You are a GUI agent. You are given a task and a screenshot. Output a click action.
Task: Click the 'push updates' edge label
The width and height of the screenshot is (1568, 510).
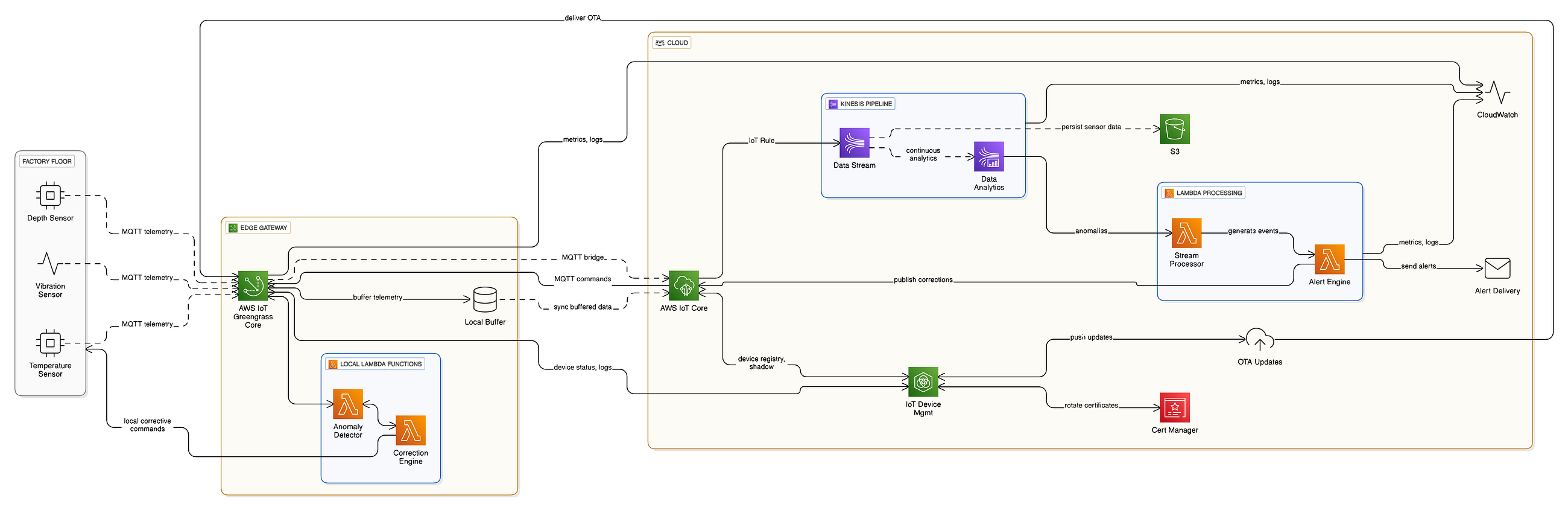(x=1092, y=337)
